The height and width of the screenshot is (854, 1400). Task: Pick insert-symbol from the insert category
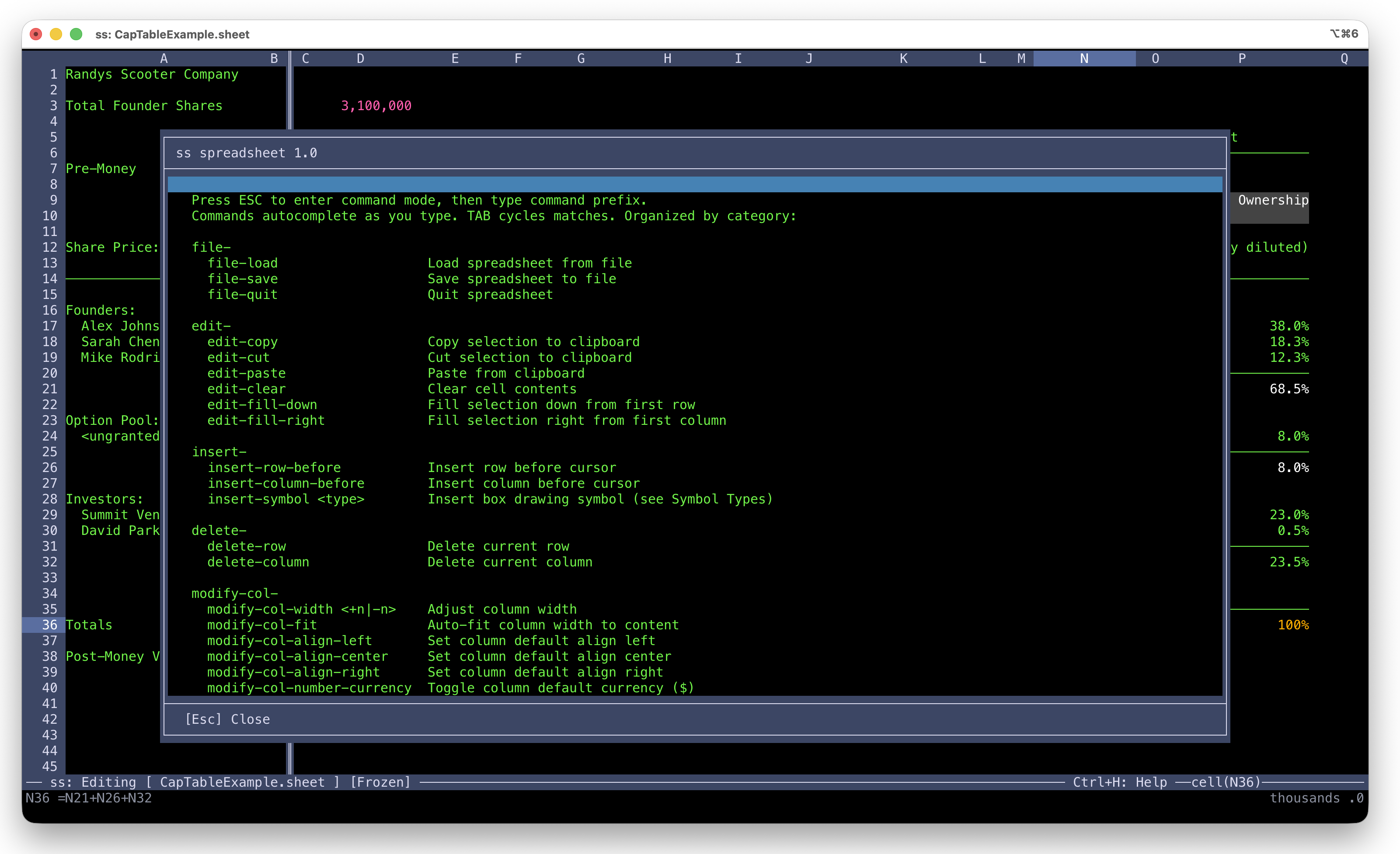coord(286,499)
